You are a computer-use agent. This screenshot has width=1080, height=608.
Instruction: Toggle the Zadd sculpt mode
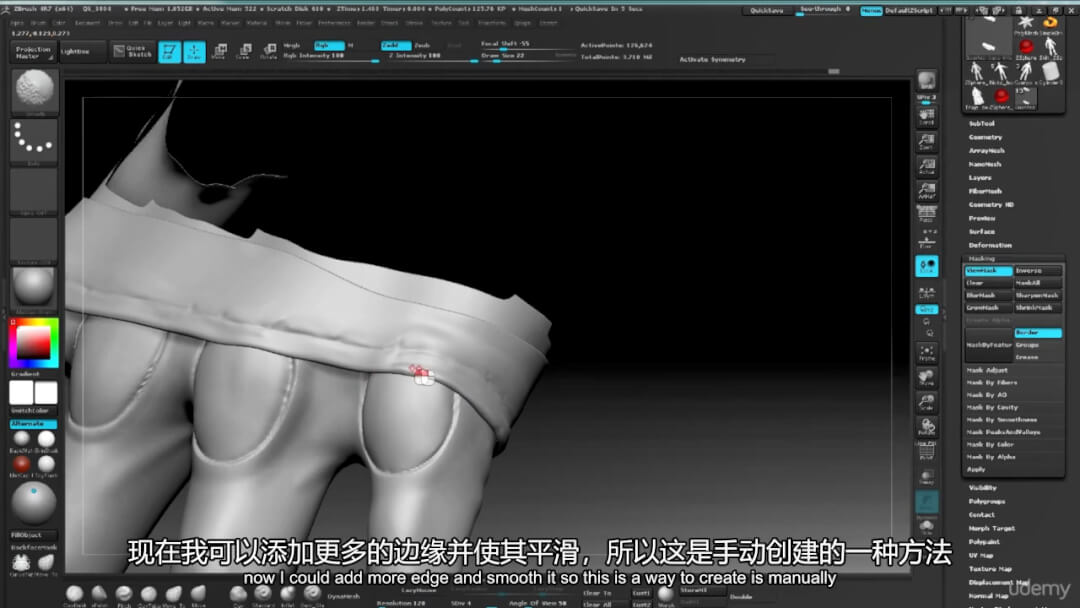[395, 45]
